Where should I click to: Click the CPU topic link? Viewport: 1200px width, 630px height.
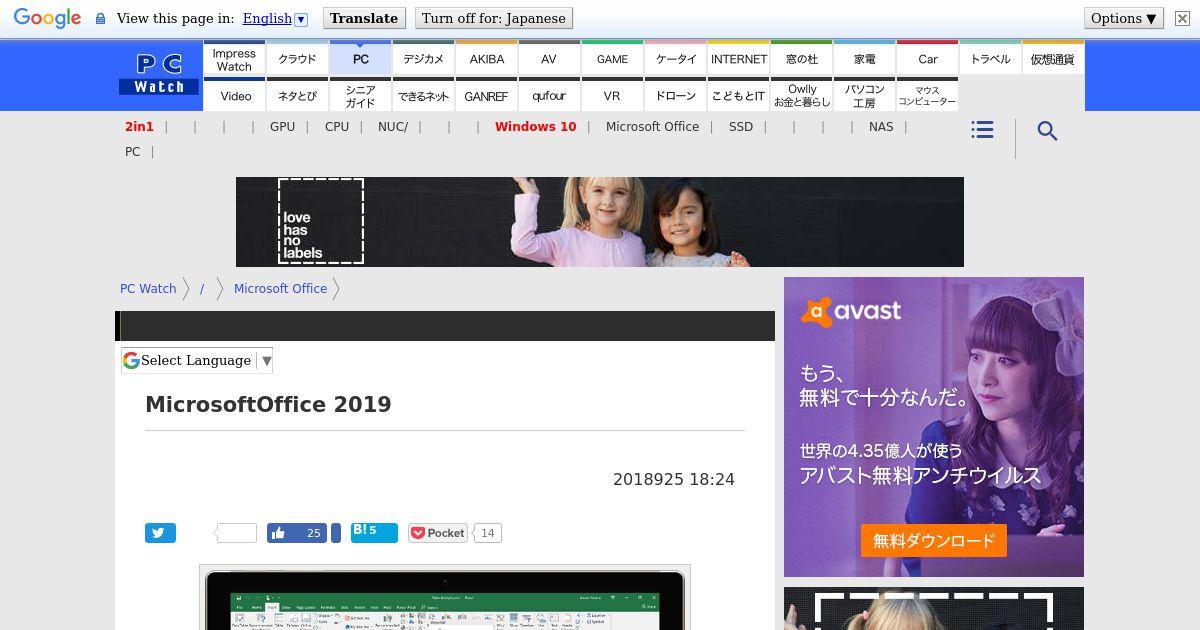coord(337,127)
